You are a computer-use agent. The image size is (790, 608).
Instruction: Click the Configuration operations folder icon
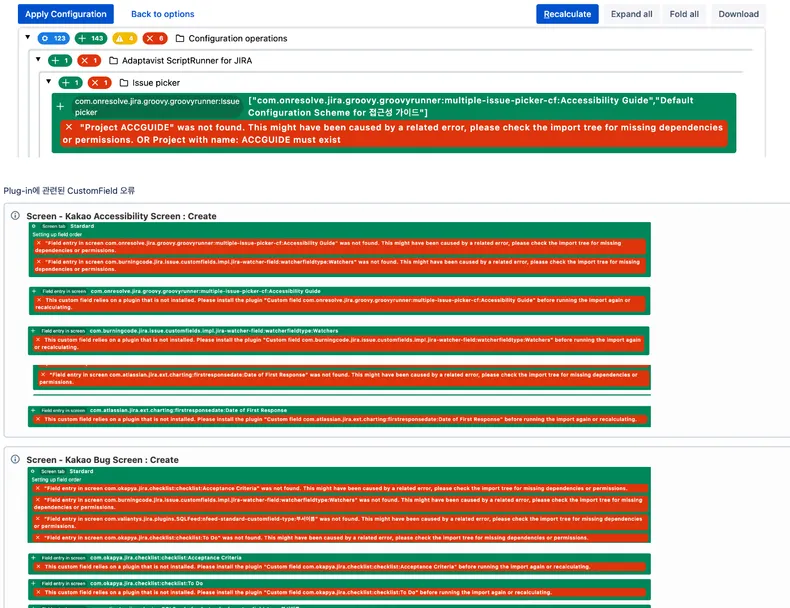(x=180, y=38)
